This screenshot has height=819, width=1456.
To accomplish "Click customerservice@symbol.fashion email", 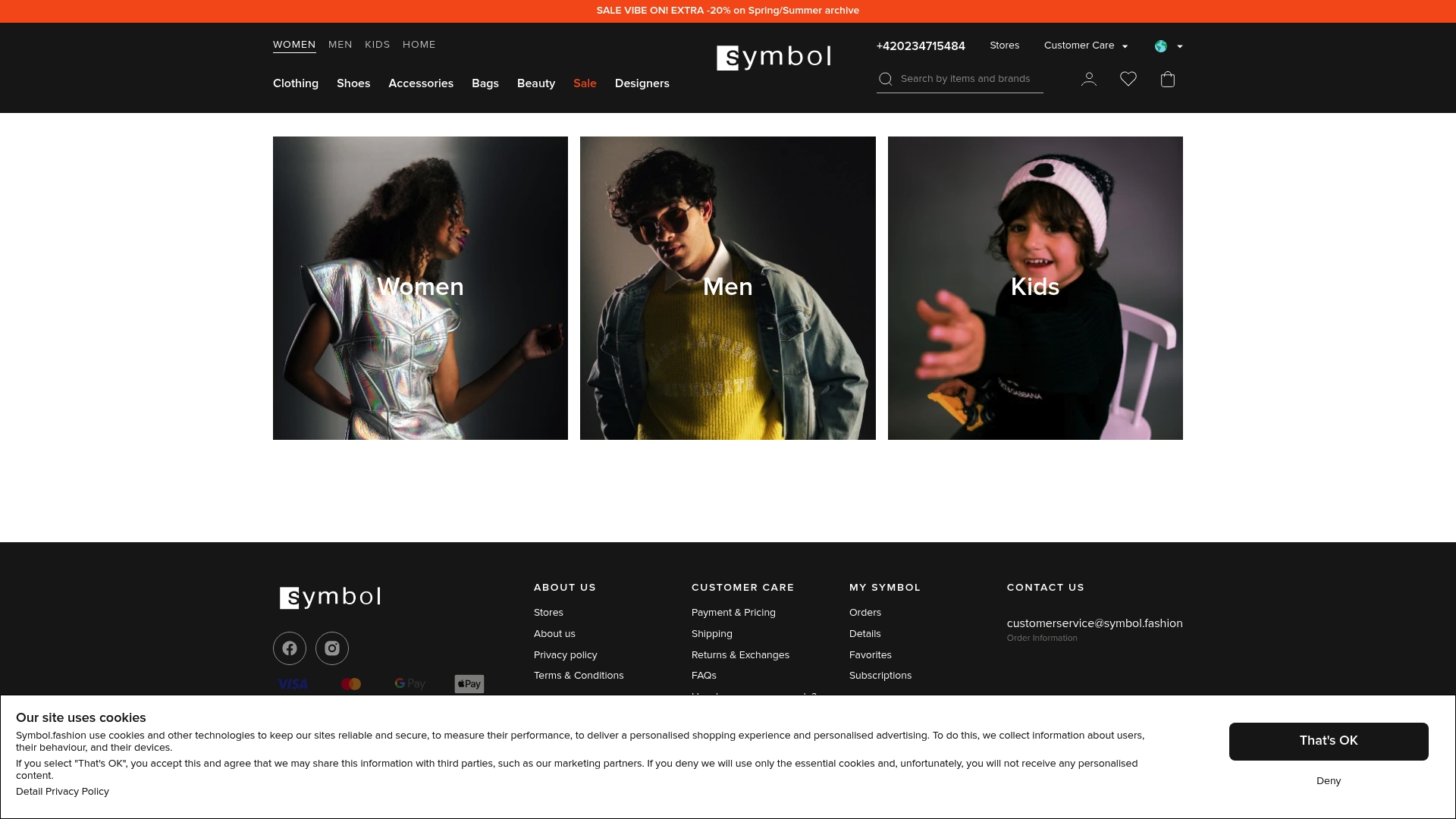I will point(1095,623).
